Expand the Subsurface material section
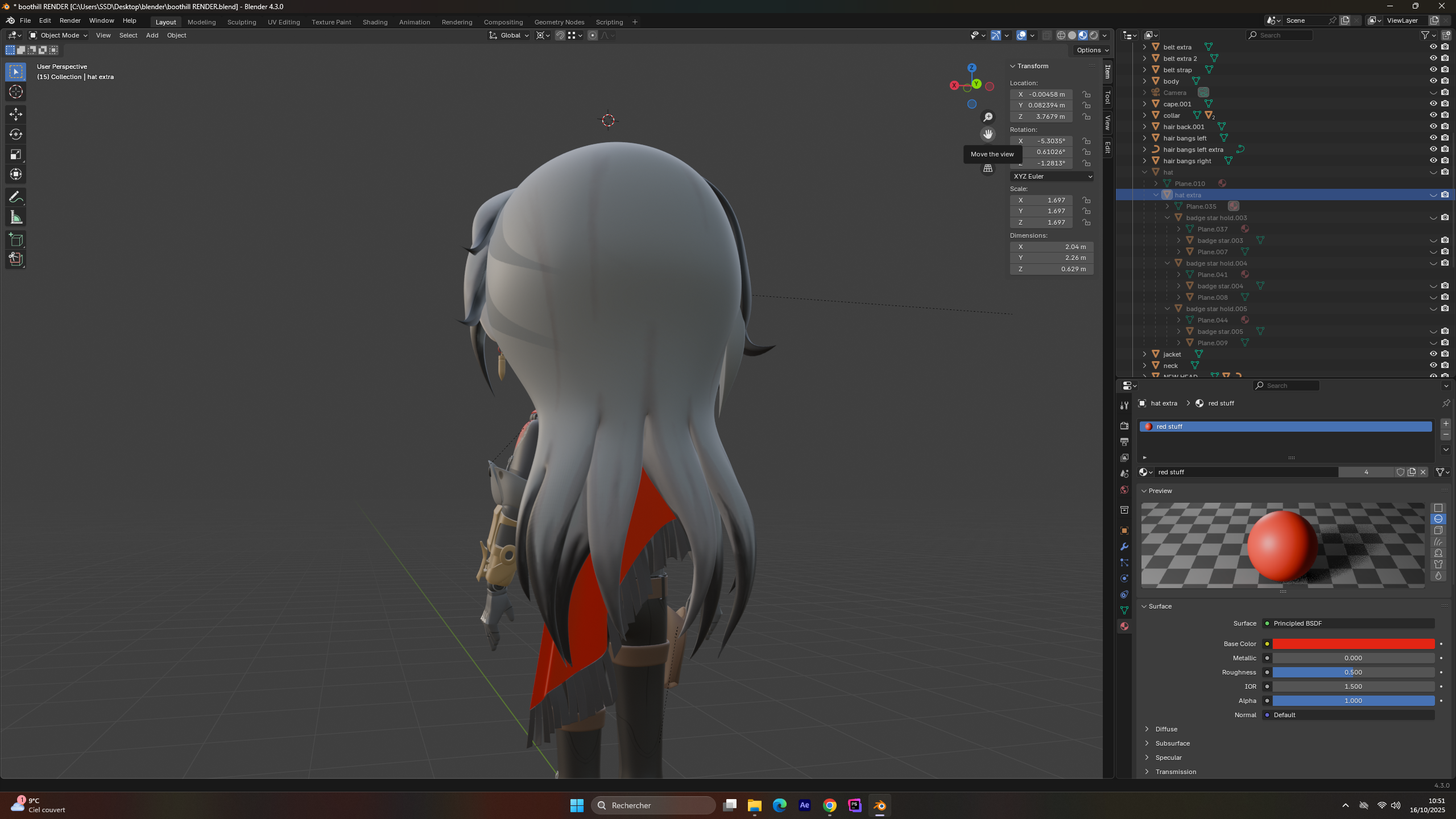 tap(1172, 743)
